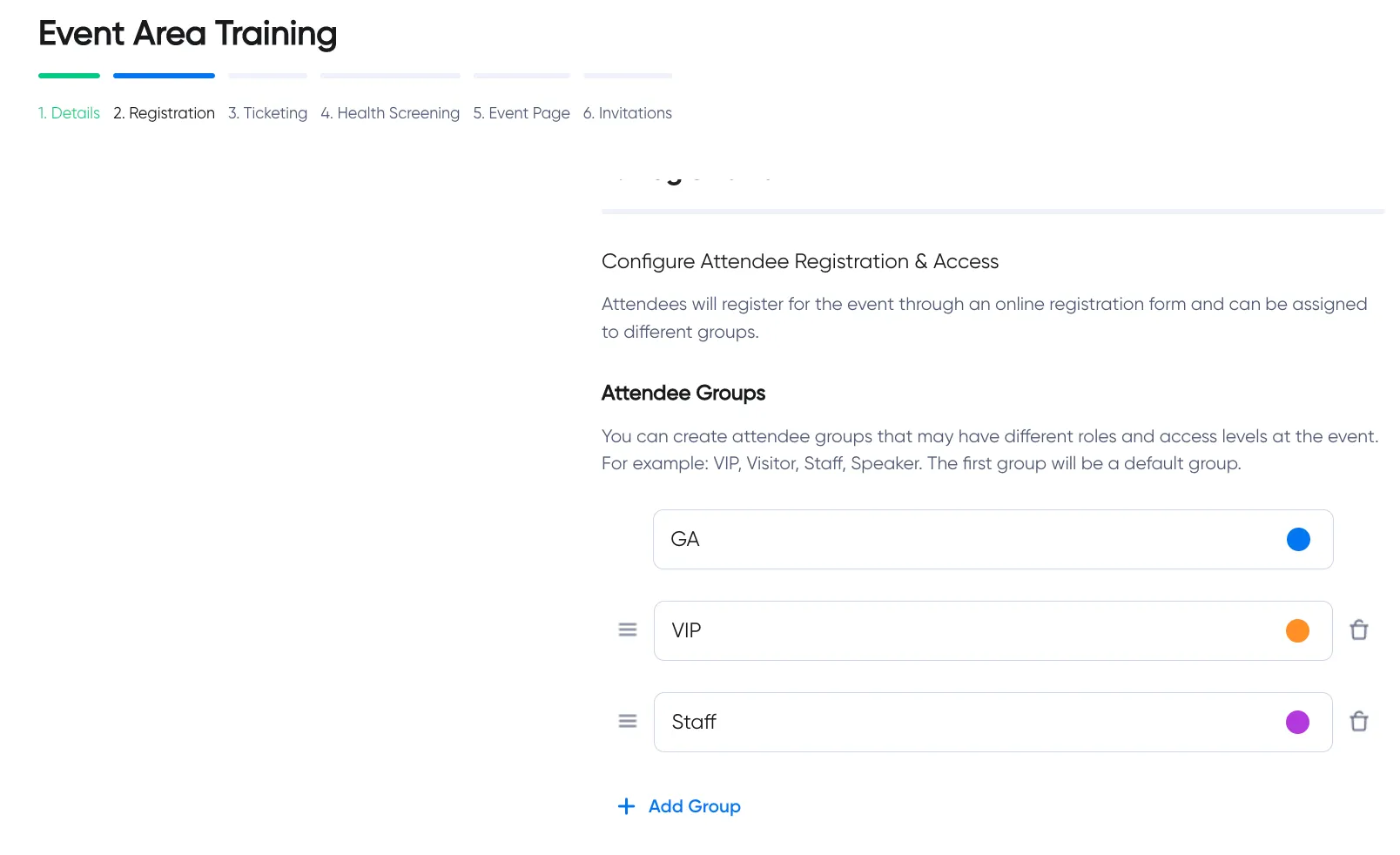Screen dimensions: 1400x855
Task: Select the Registration step
Action: [x=164, y=112]
